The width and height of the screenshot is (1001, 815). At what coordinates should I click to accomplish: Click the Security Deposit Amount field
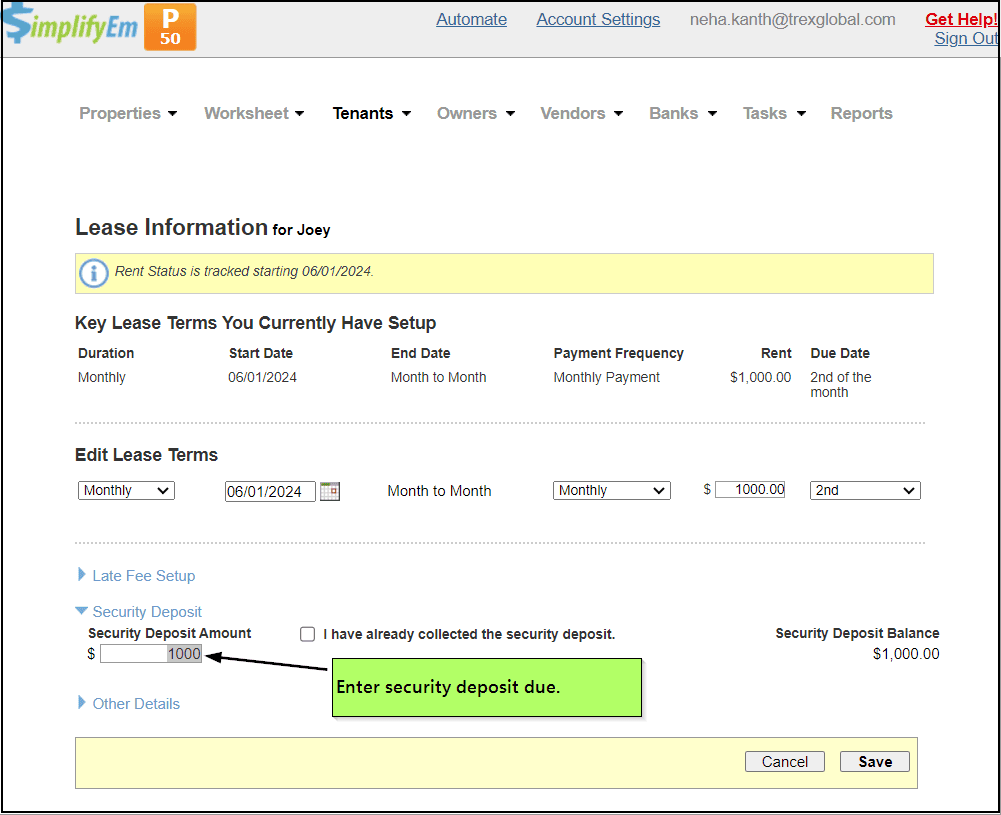point(151,654)
